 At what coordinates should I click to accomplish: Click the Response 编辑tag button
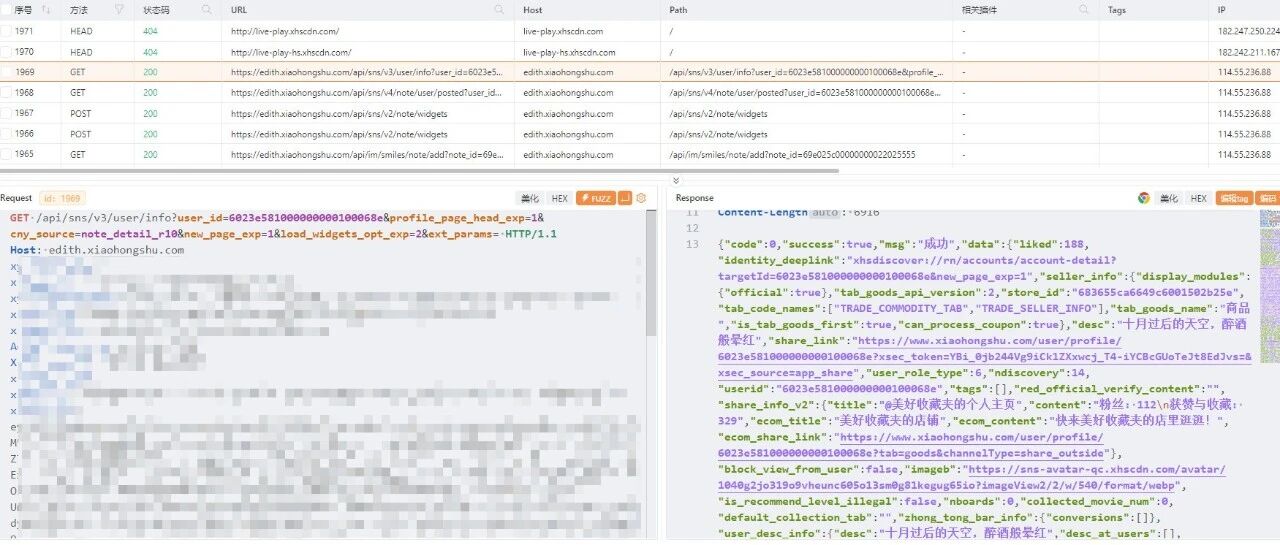(1233, 198)
